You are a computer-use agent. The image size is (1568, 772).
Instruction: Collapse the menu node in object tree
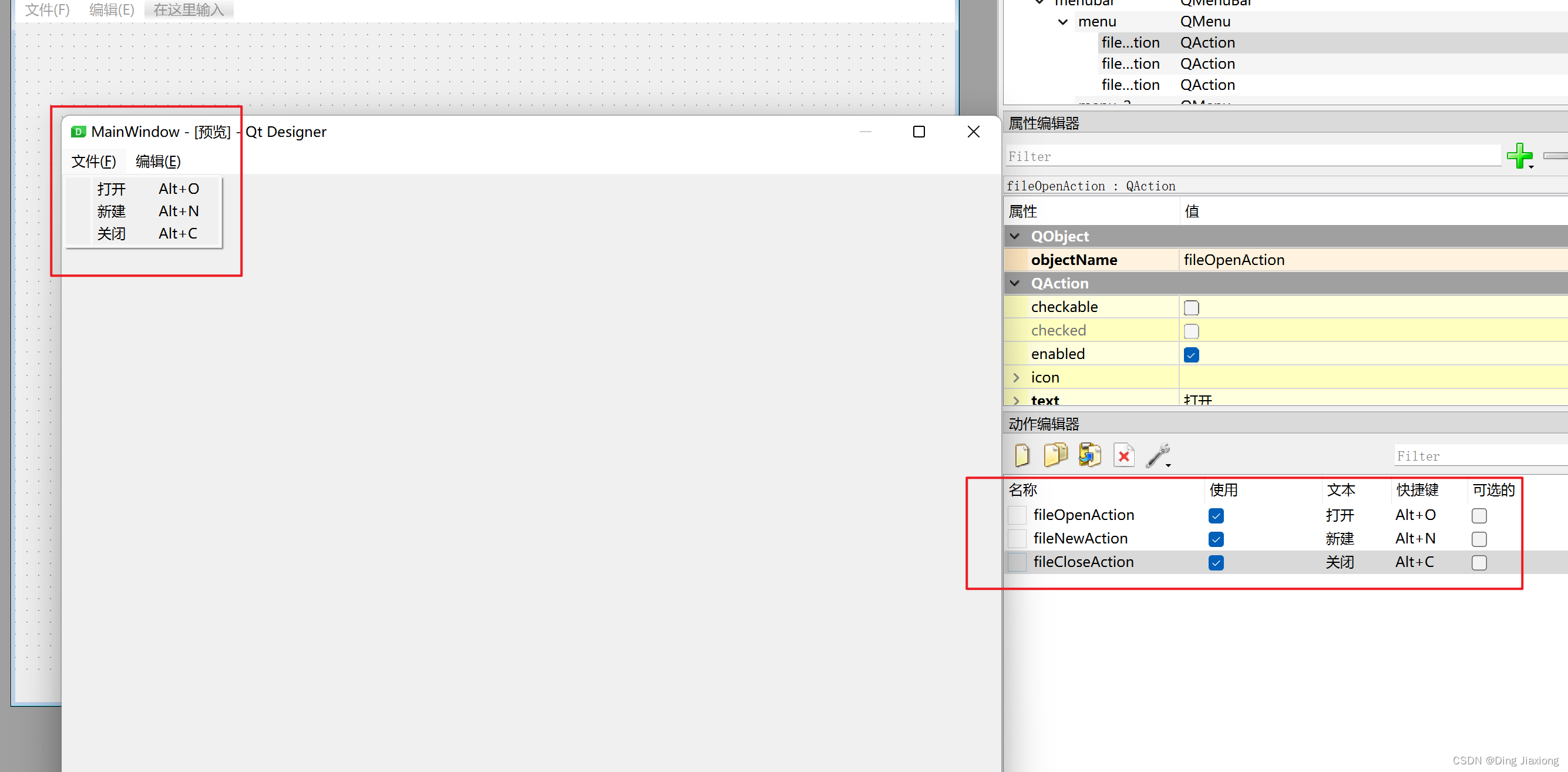(x=1063, y=22)
